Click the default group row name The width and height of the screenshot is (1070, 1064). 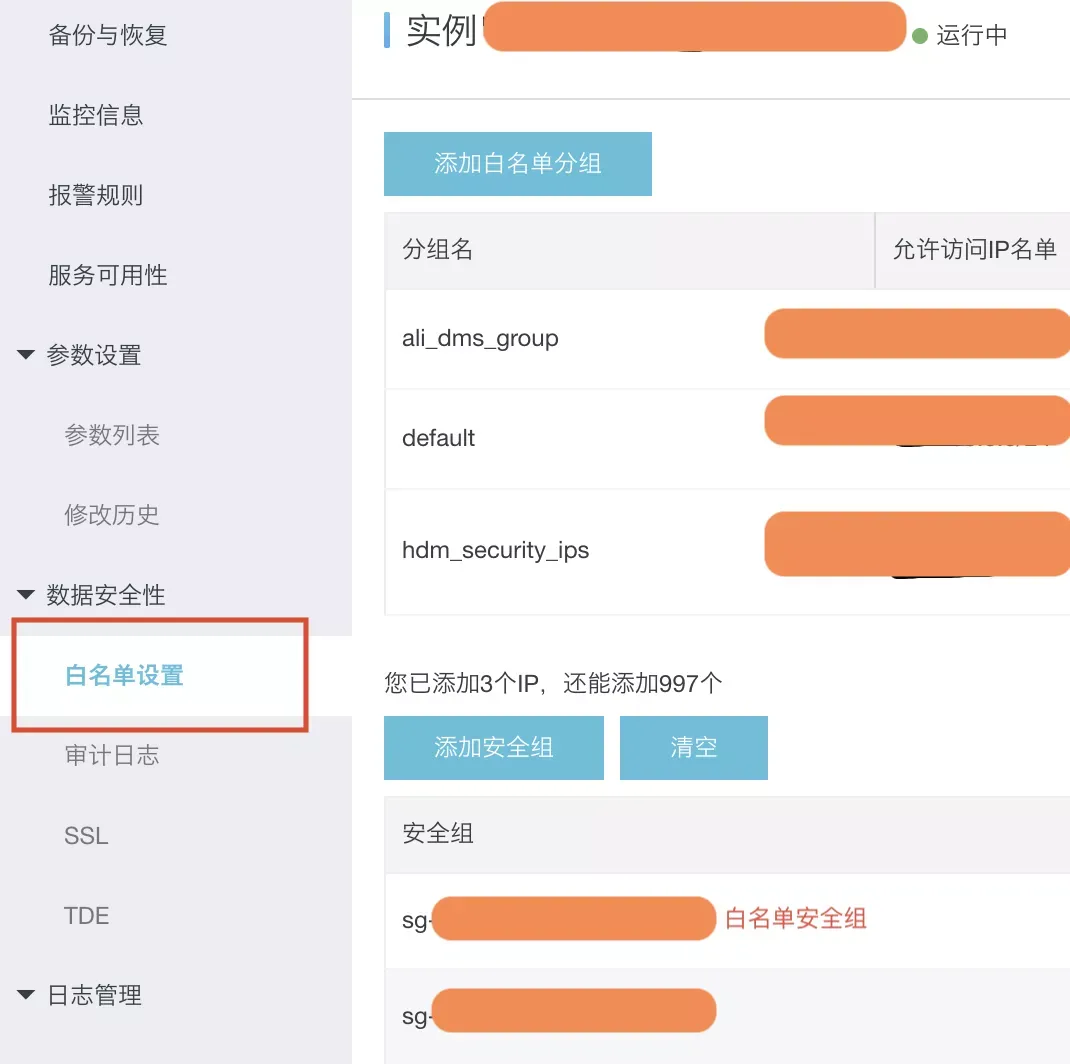click(x=438, y=438)
